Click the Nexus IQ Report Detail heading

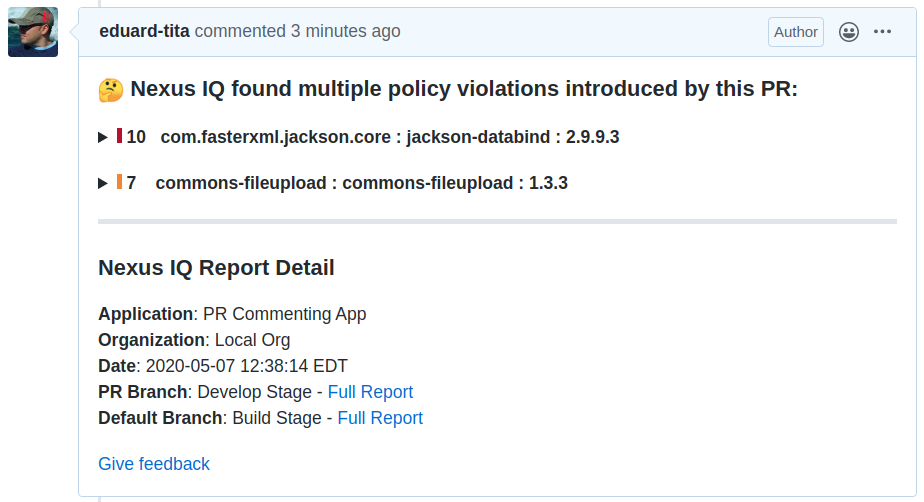pyautogui.click(x=216, y=268)
